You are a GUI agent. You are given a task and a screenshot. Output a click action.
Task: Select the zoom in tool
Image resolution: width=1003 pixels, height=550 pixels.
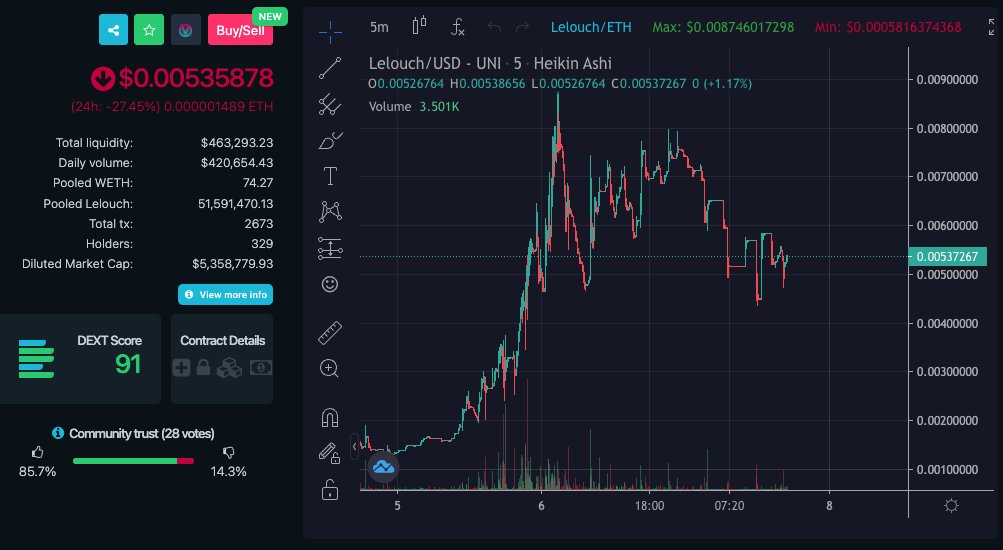329,369
